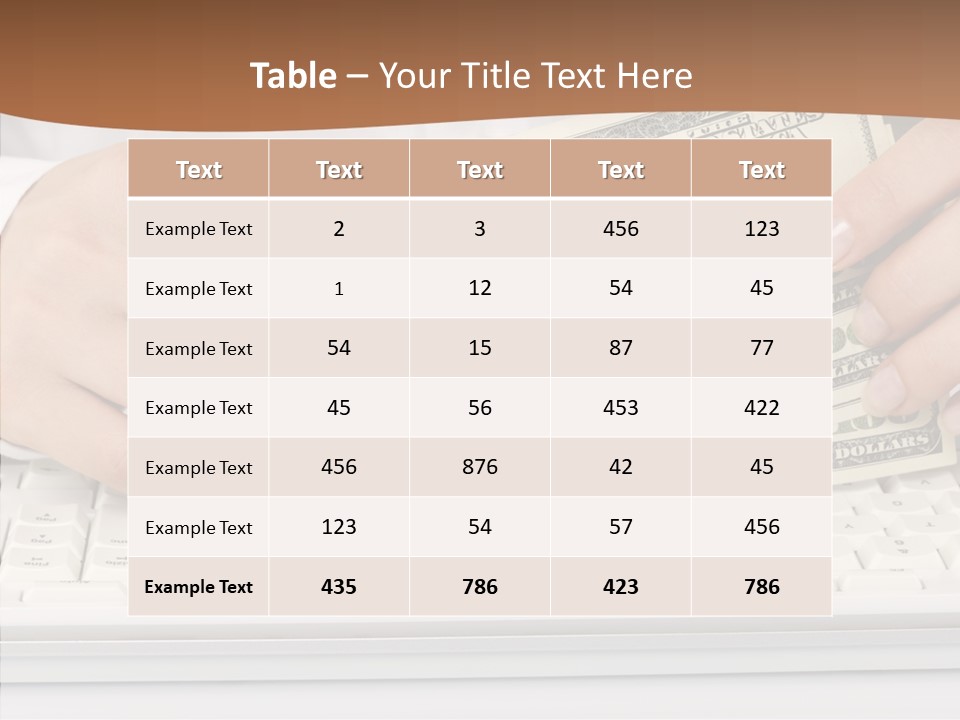The image size is (960, 720).
Task: Click the cell with value 77
Action: click(x=761, y=348)
